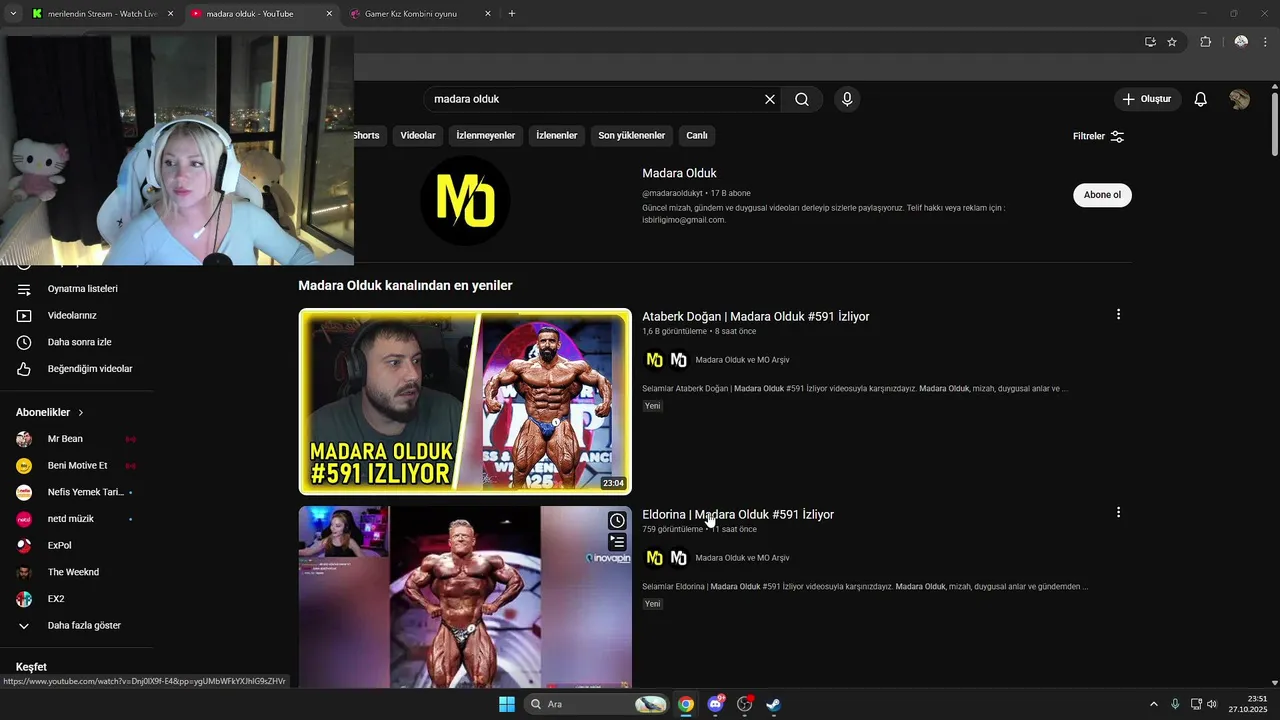Image resolution: width=1280 pixels, height=720 pixels.
Task: Open Beğendiğim videolar in sidebar
Action: (x=90, y=369)
